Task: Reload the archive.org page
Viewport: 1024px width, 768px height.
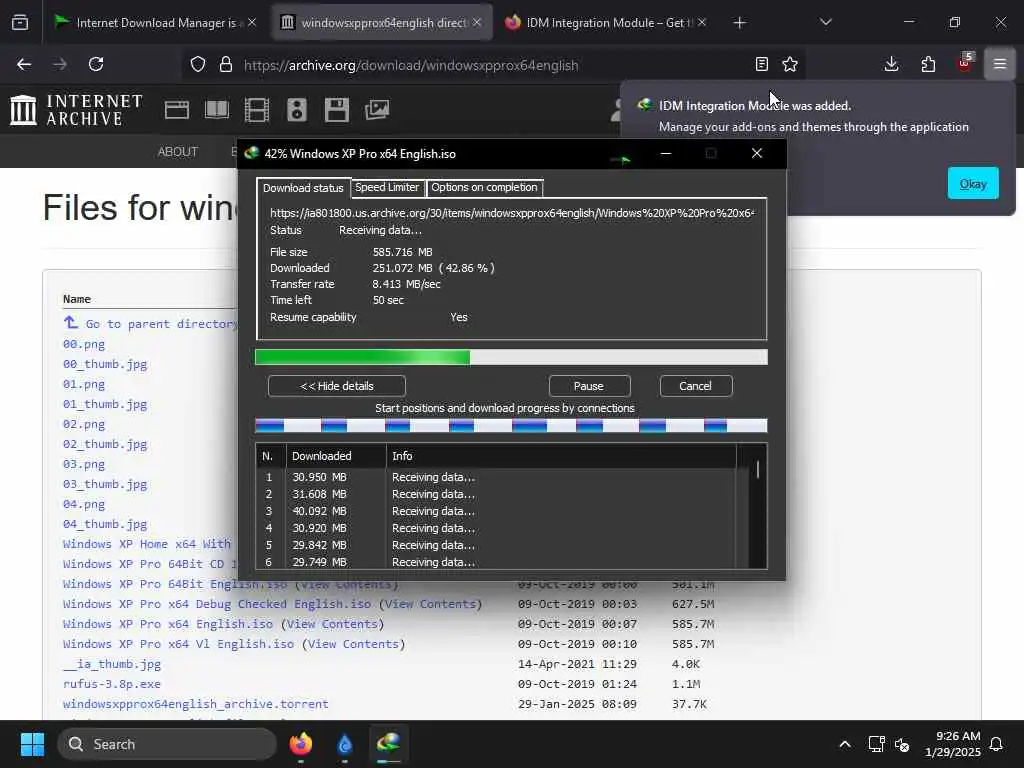Action: point(96,64)
